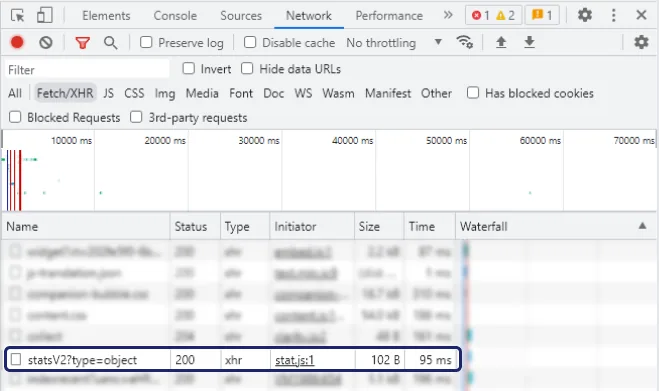Screen dimensions: 659x391
Task: Click the Waterfall column sort arrow
Action: click(x=642, y=226)
